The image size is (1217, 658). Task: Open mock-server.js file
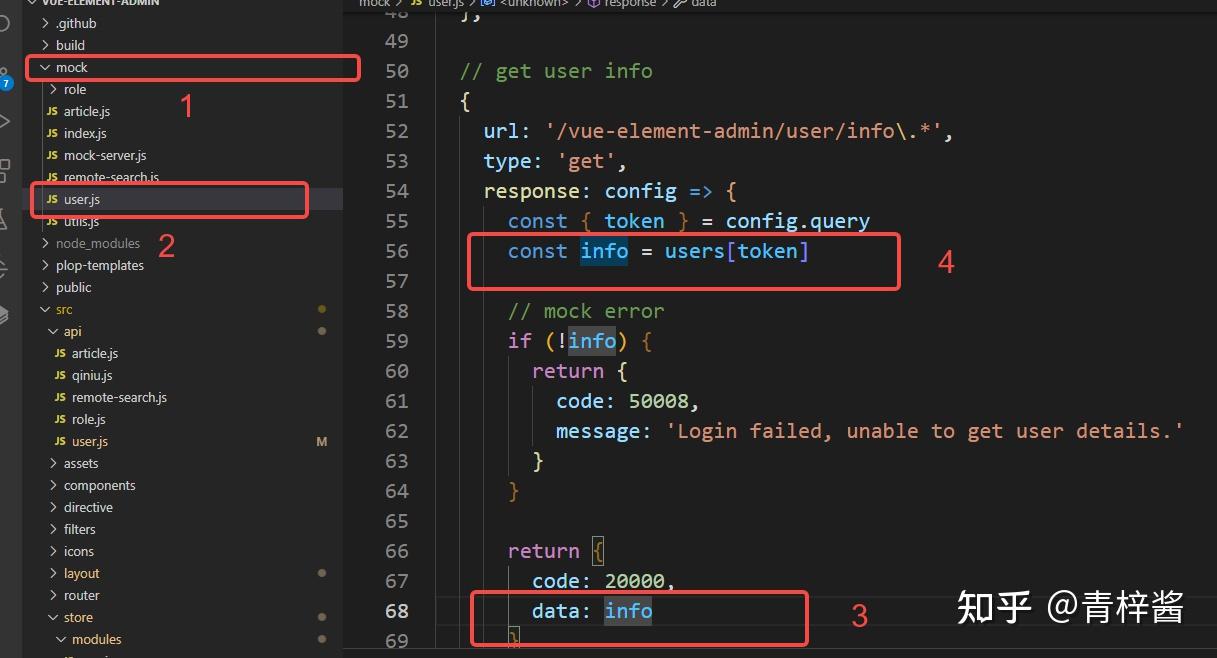tap(105, 155)
